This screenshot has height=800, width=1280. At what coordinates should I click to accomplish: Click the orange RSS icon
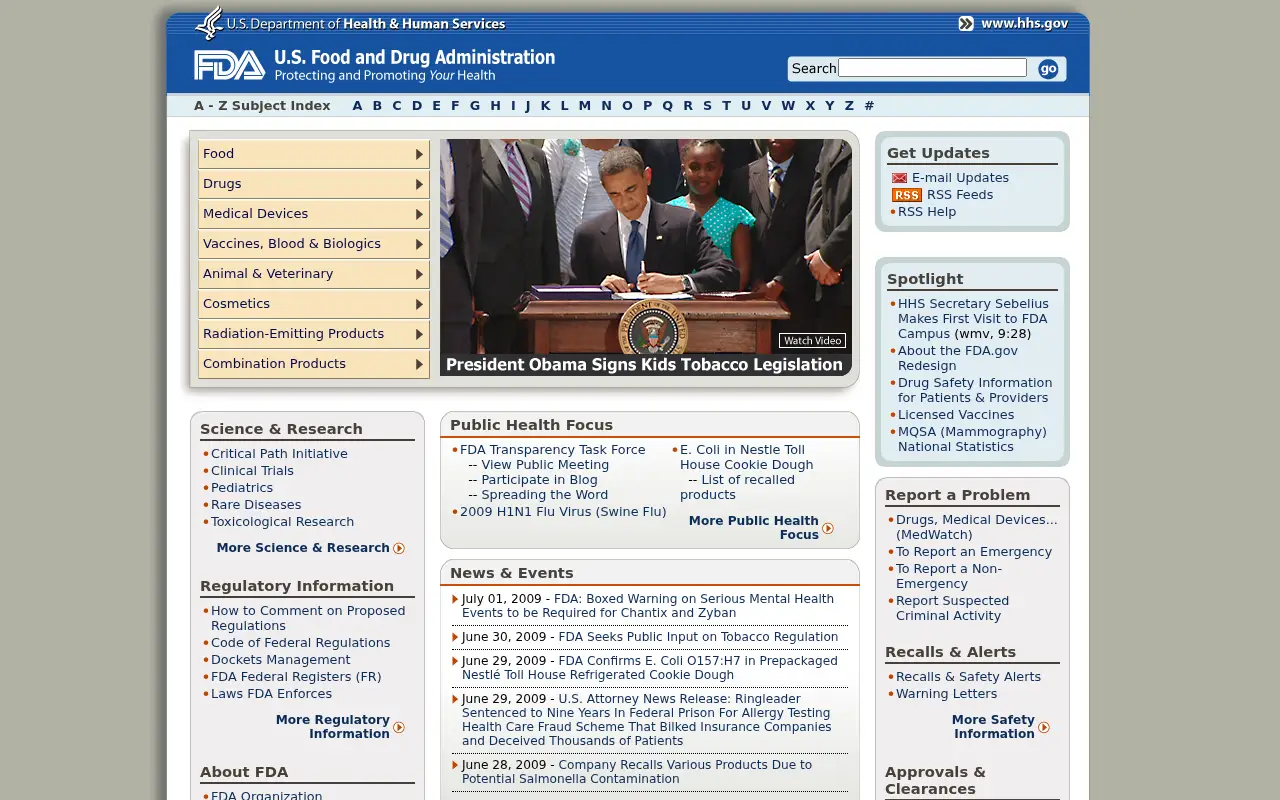(x=907, y=195)
